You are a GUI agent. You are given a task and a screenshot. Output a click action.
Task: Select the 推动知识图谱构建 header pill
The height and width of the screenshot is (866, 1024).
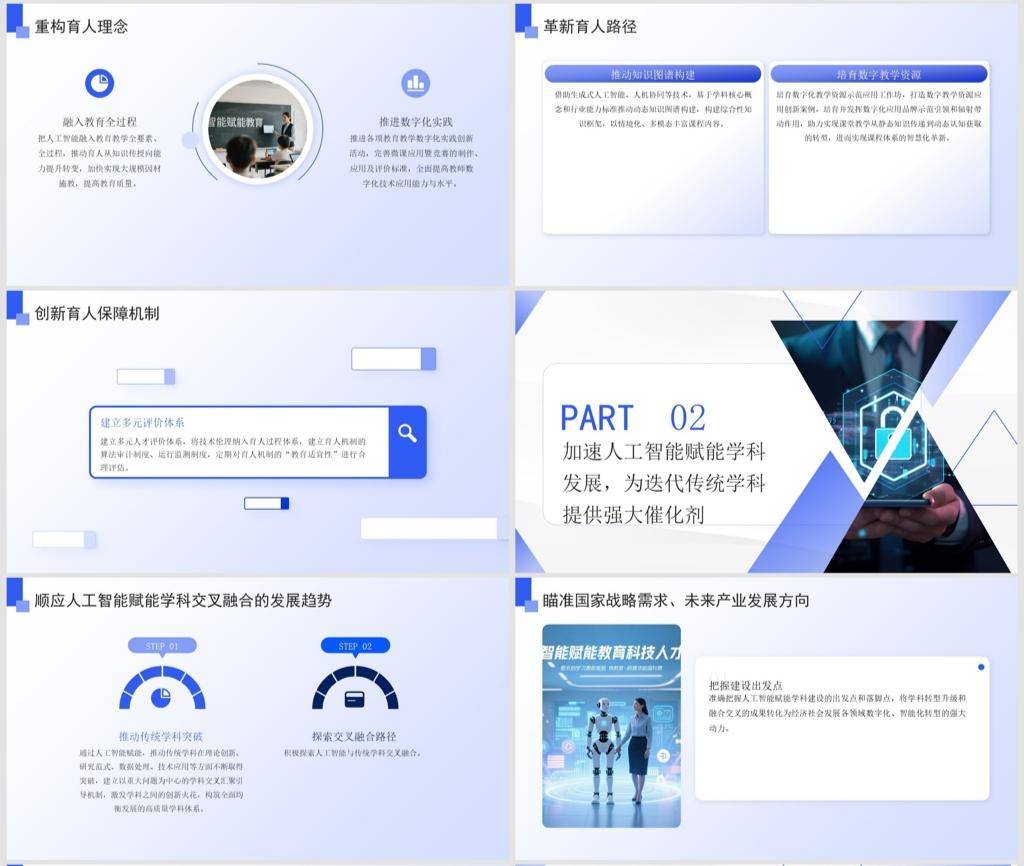pyautogui.click(x=653, y=74)
